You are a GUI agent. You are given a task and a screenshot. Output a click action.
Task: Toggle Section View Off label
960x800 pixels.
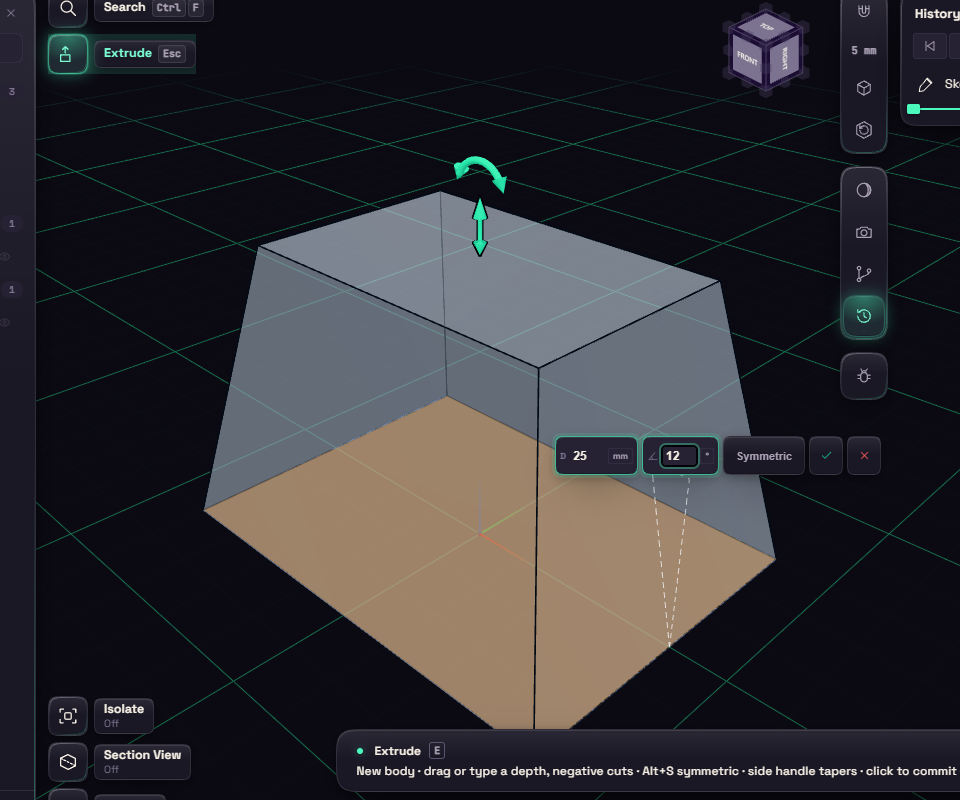[142, 761]
